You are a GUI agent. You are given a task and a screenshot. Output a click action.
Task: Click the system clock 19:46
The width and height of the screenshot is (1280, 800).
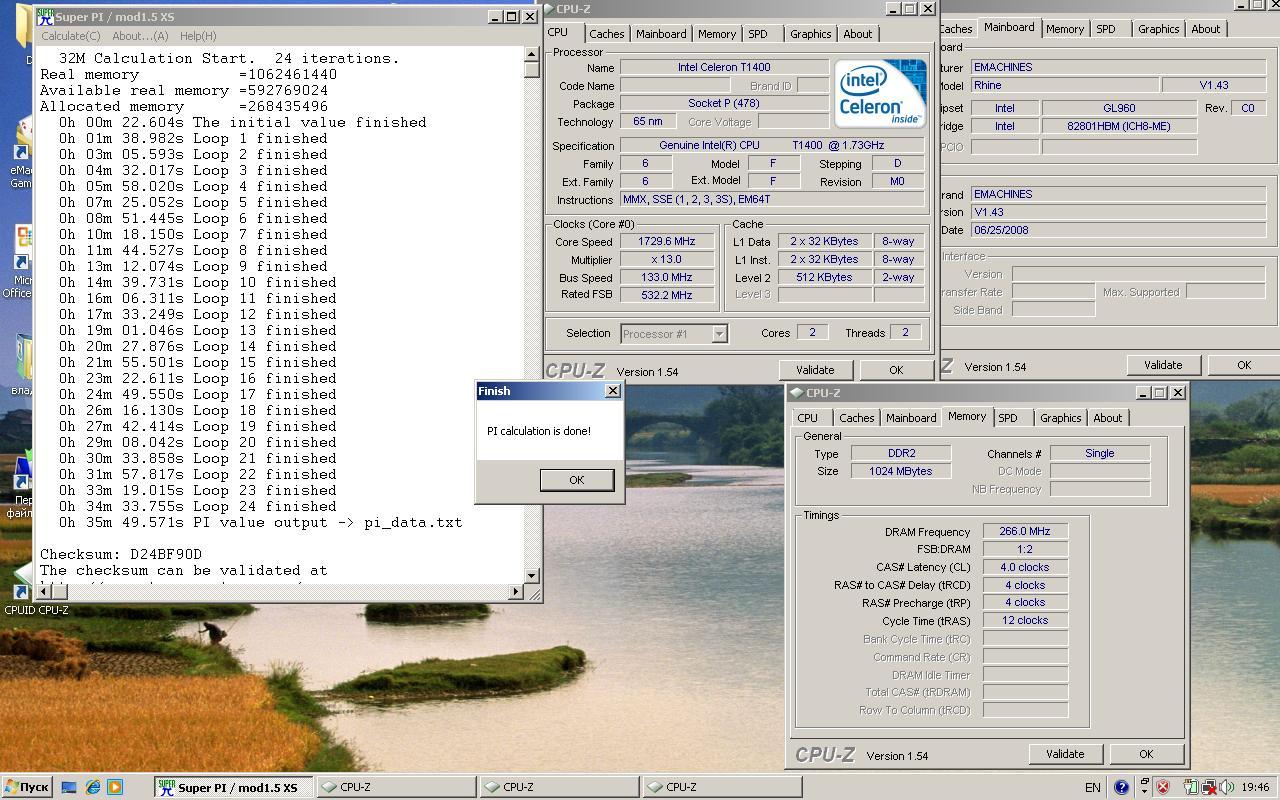click(x=1255, y=787)
